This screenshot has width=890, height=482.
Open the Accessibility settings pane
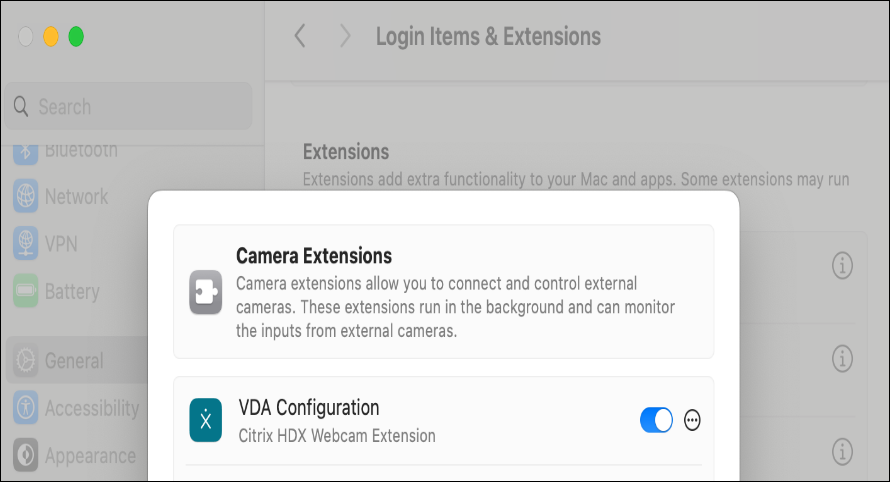pos(90,408)
